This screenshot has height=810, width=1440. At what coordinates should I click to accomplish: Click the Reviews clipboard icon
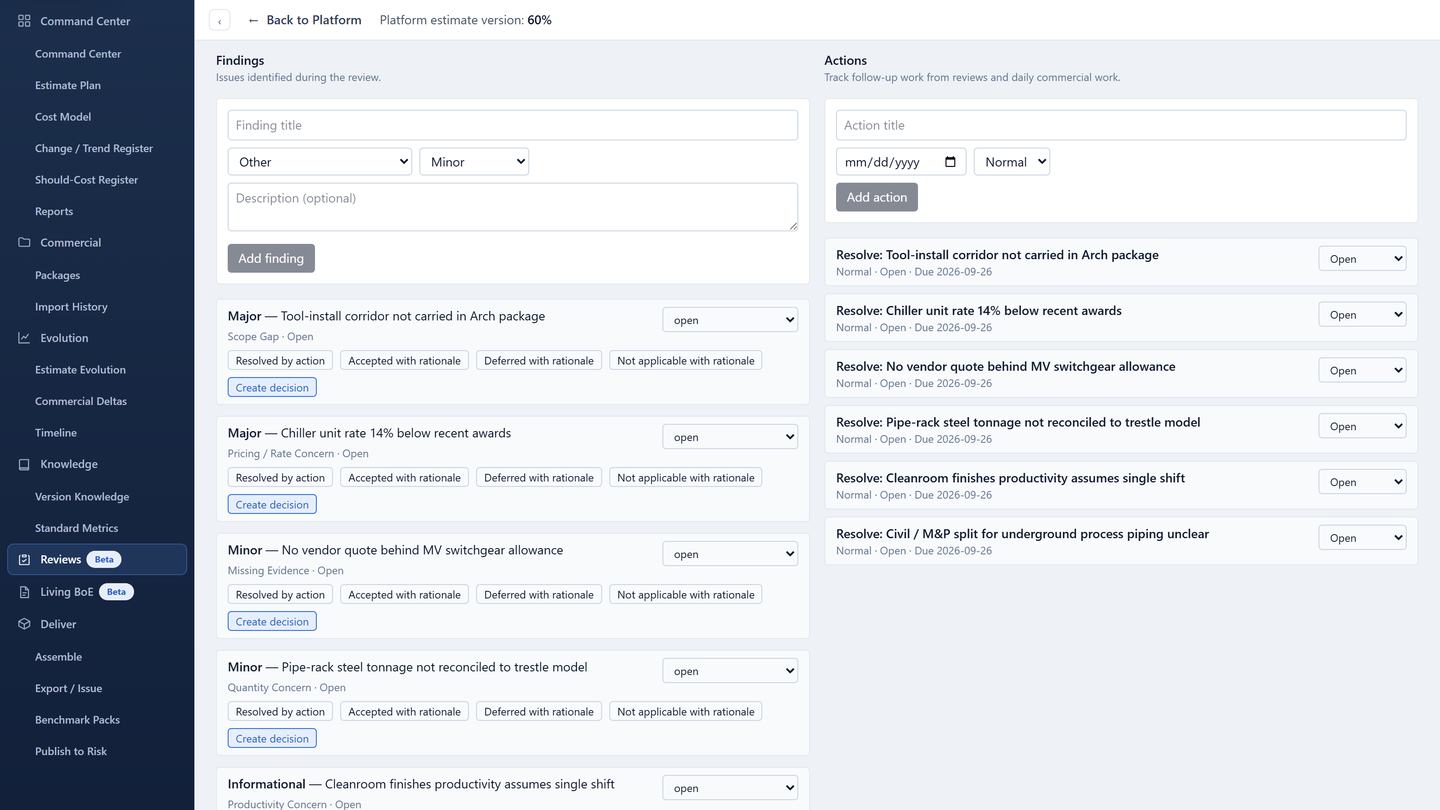[x=24, y=560]
